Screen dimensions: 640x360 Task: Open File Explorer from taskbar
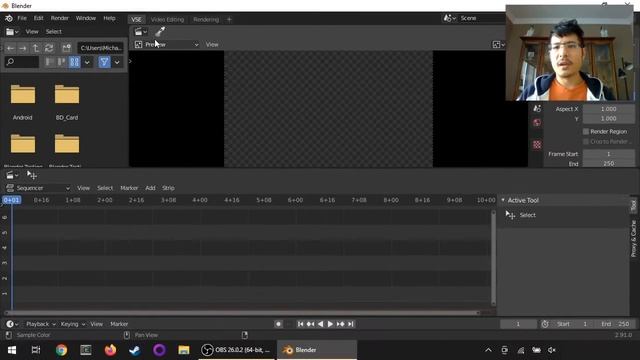click(184, 350)
